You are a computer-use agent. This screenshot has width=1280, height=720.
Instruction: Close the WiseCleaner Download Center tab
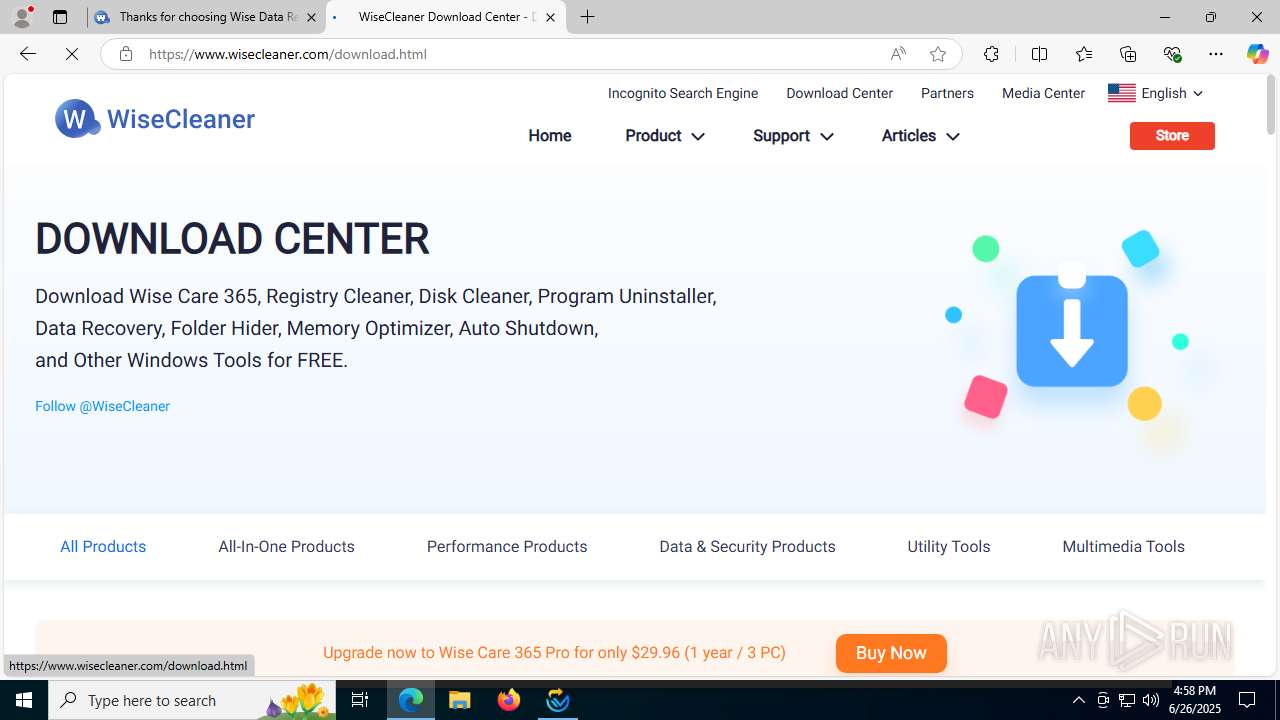click(550, 17)
